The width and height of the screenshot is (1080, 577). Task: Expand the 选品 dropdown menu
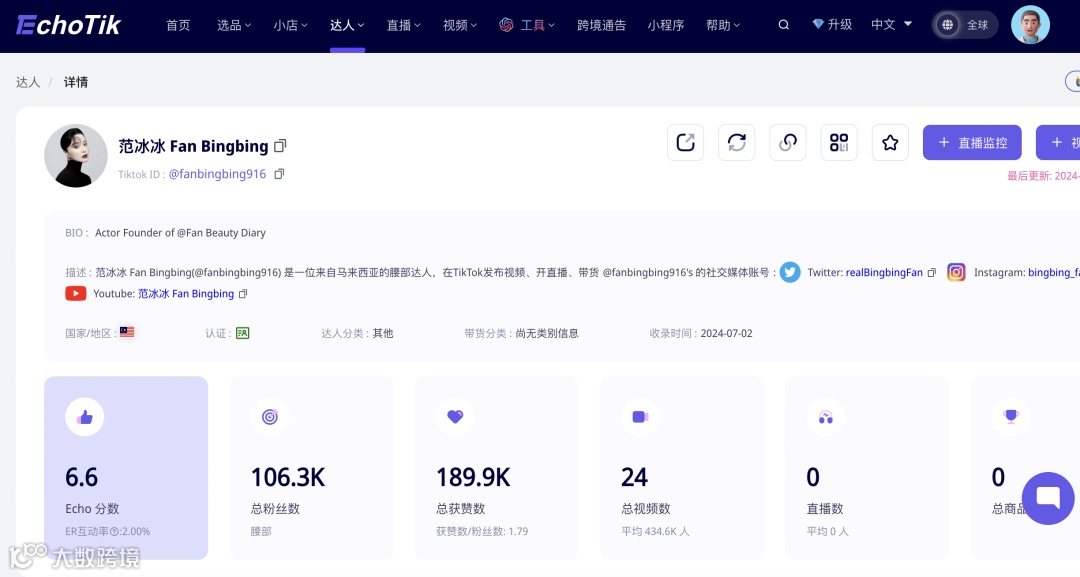233,25
